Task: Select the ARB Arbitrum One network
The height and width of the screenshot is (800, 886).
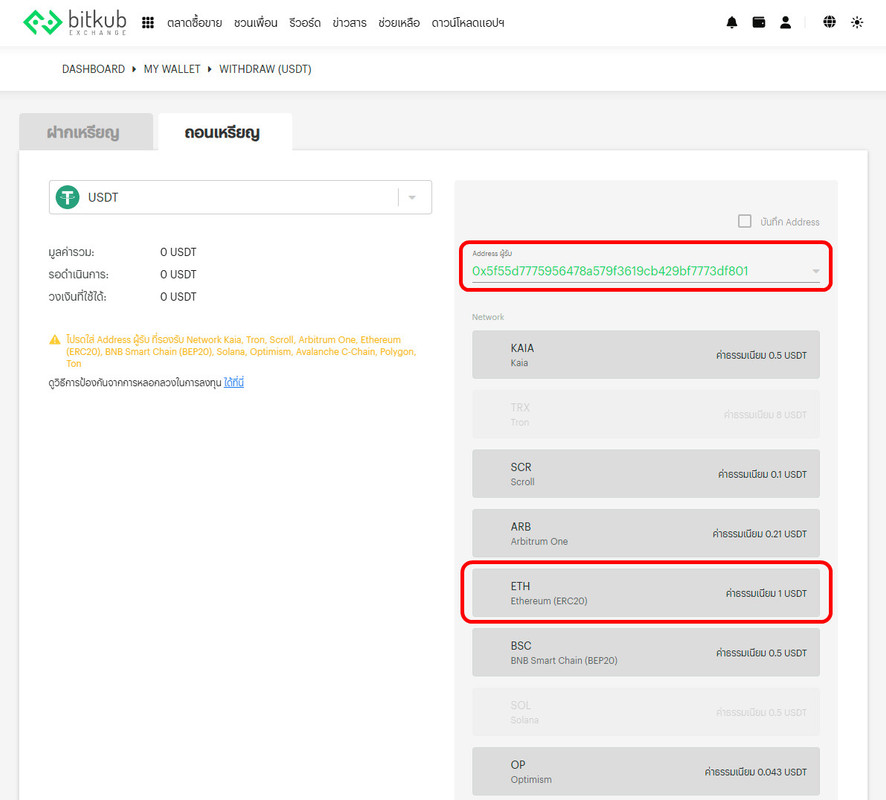Action: pos(646,533)
